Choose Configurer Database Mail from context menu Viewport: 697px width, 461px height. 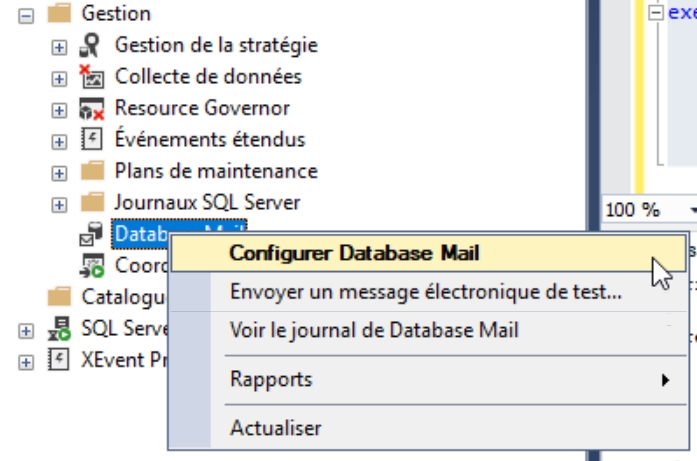click(355, 253)
